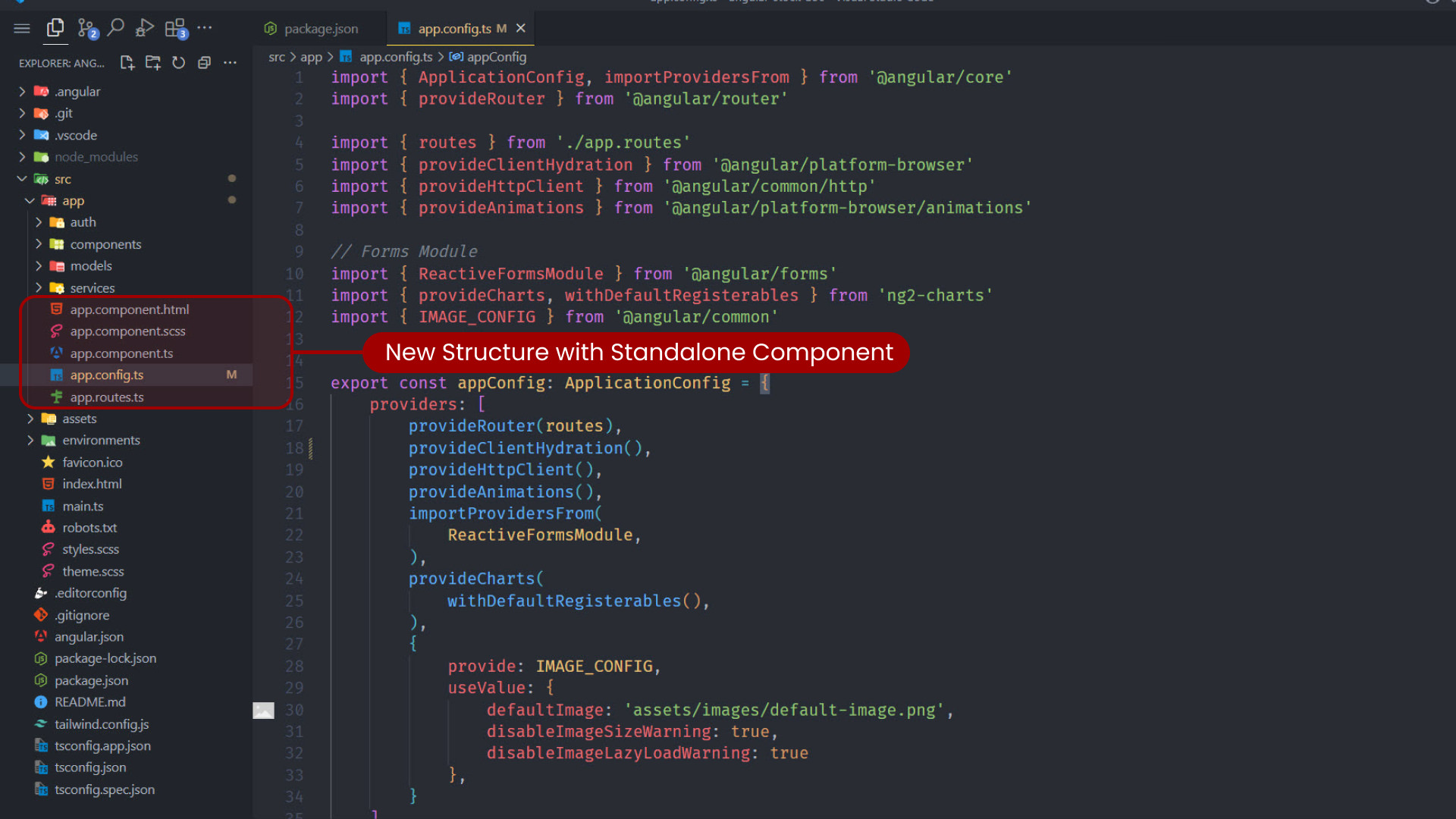The width and height of the screenshot is (1456, 819).
Task: Open tsconfig.spec.json file
Action: tap(105, 790)
